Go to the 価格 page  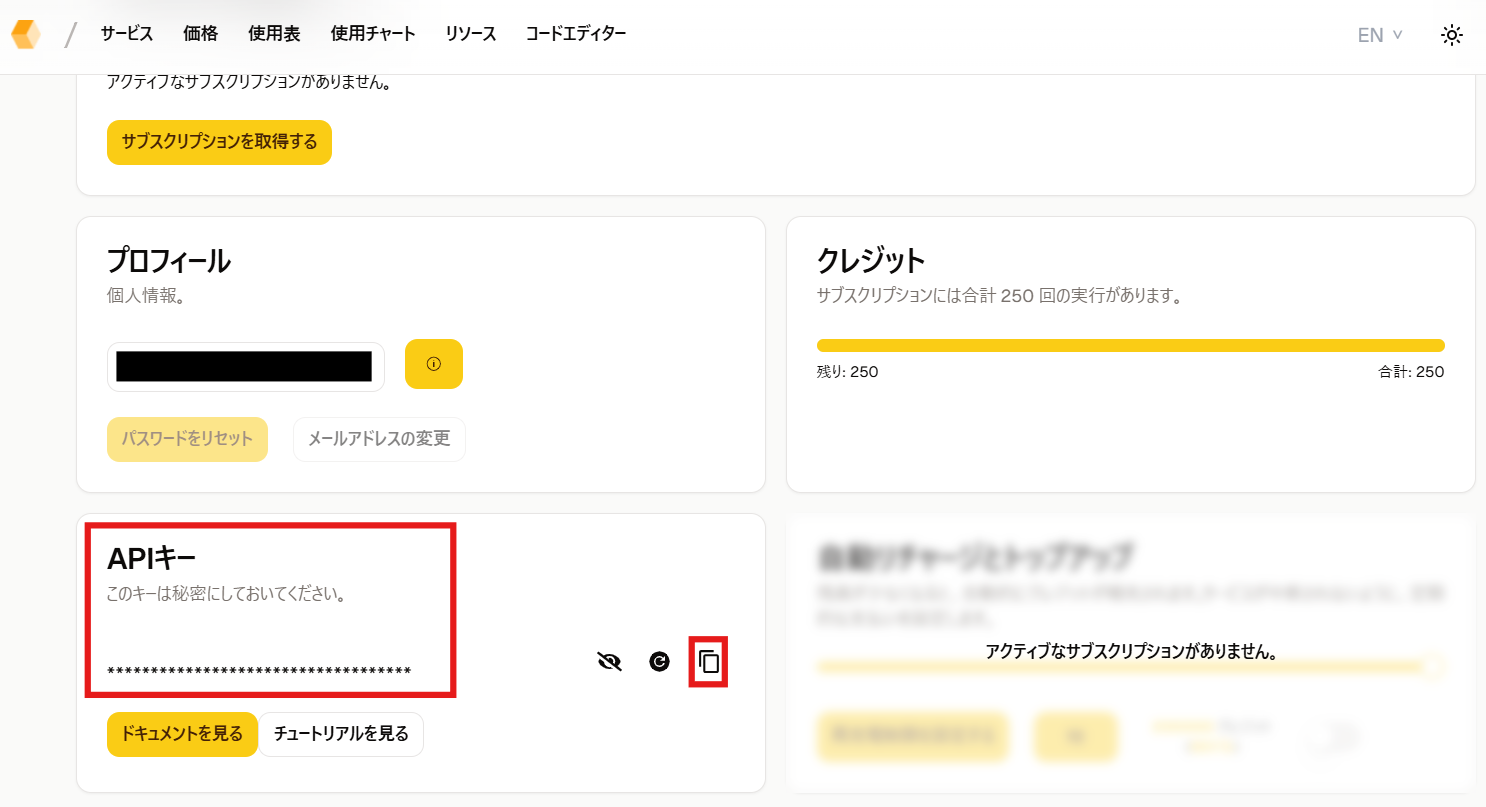200,34
